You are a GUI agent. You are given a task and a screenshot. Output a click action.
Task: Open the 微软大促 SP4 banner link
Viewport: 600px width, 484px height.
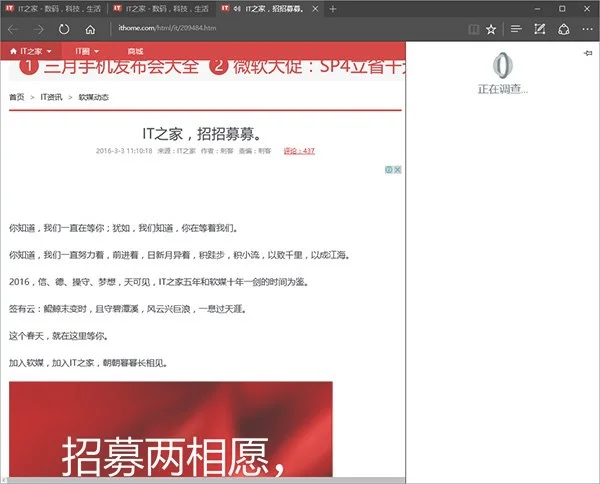click(x=308, y=67)
